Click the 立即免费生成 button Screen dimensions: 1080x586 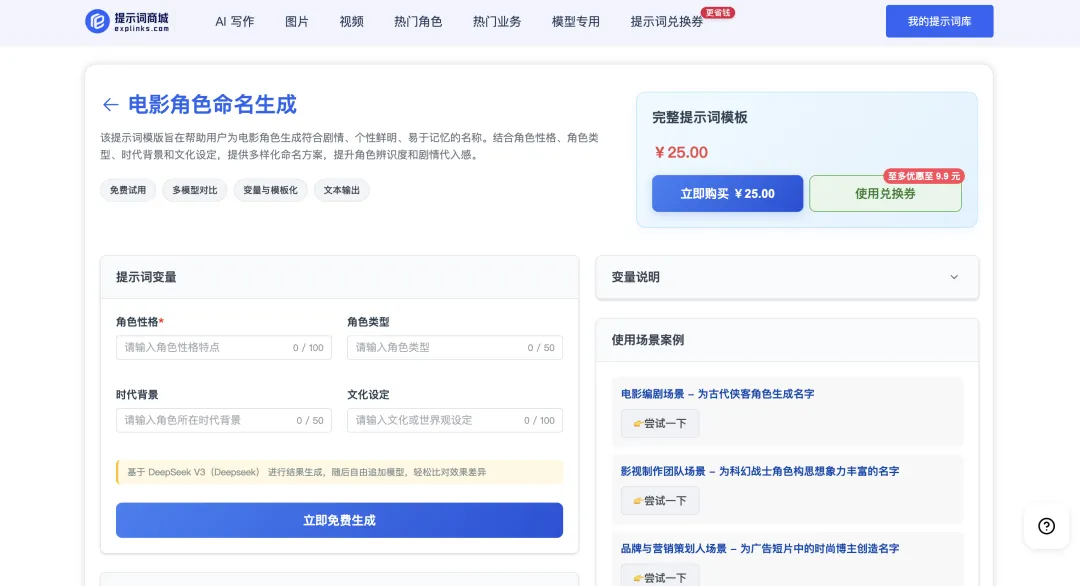[339, 520]
